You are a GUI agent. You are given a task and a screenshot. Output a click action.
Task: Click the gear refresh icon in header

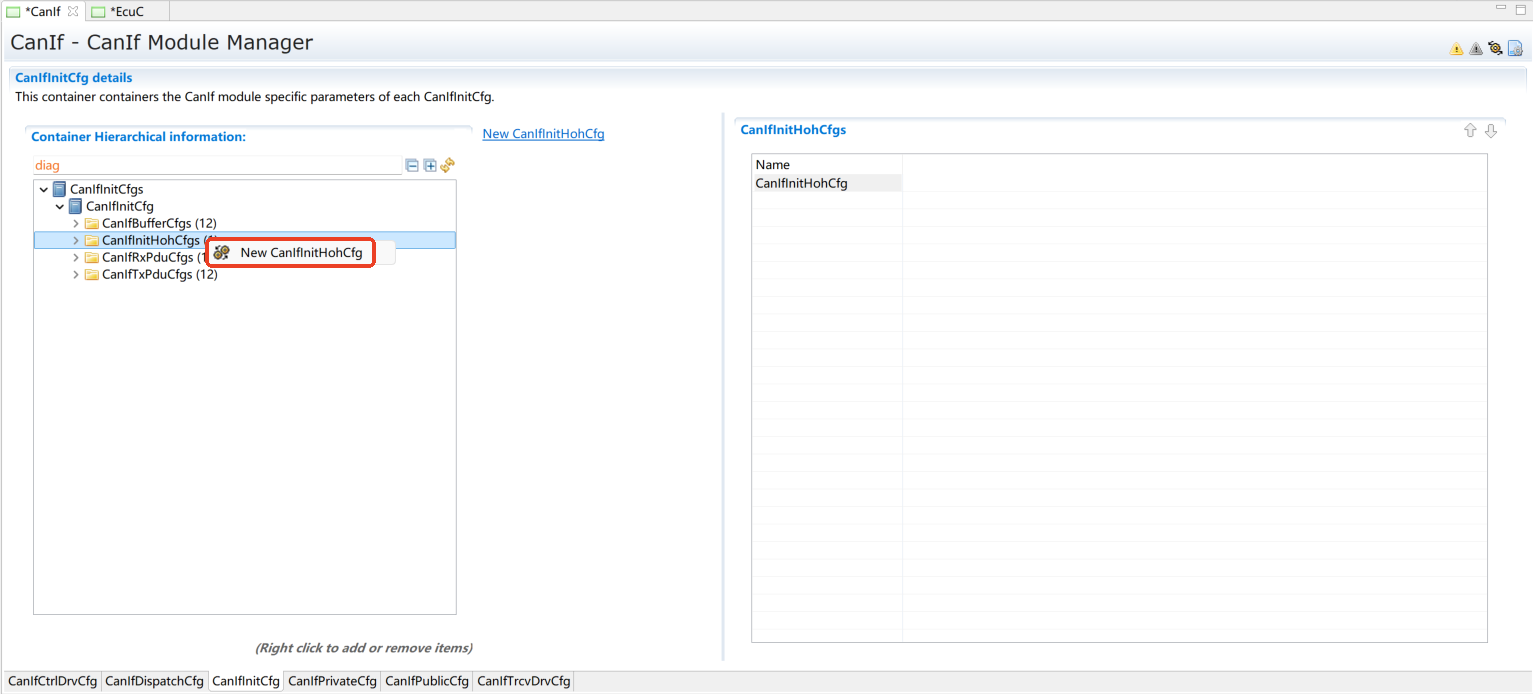click(x=1495, y=48)
